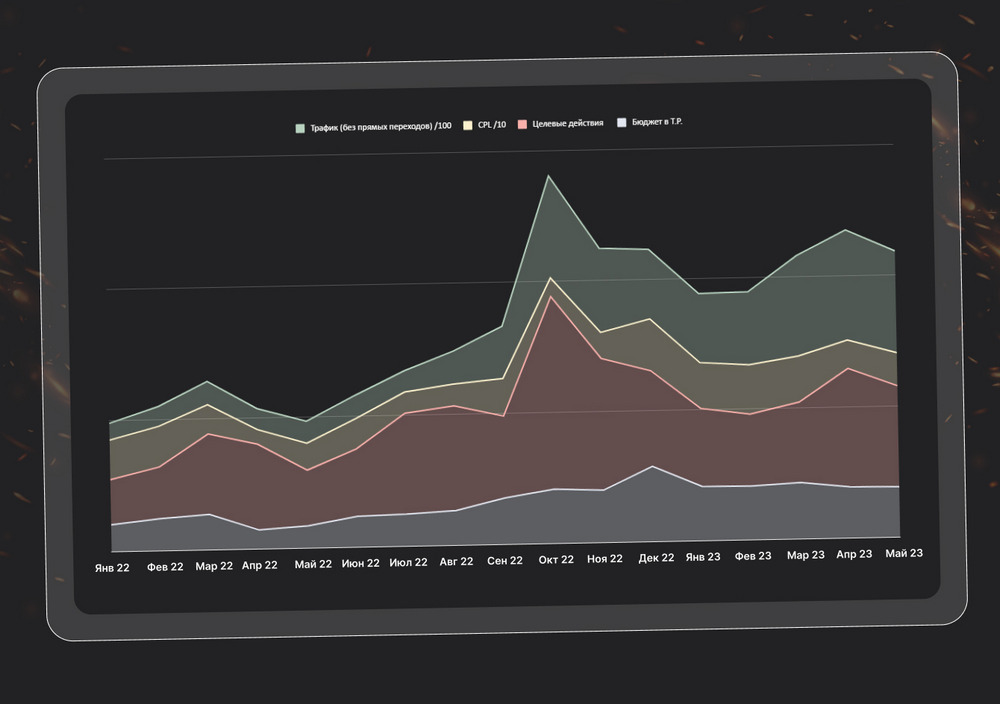Toggle the CPL /10 legend label
This screenshot has width=1000, height=704.
coord(492,125)
